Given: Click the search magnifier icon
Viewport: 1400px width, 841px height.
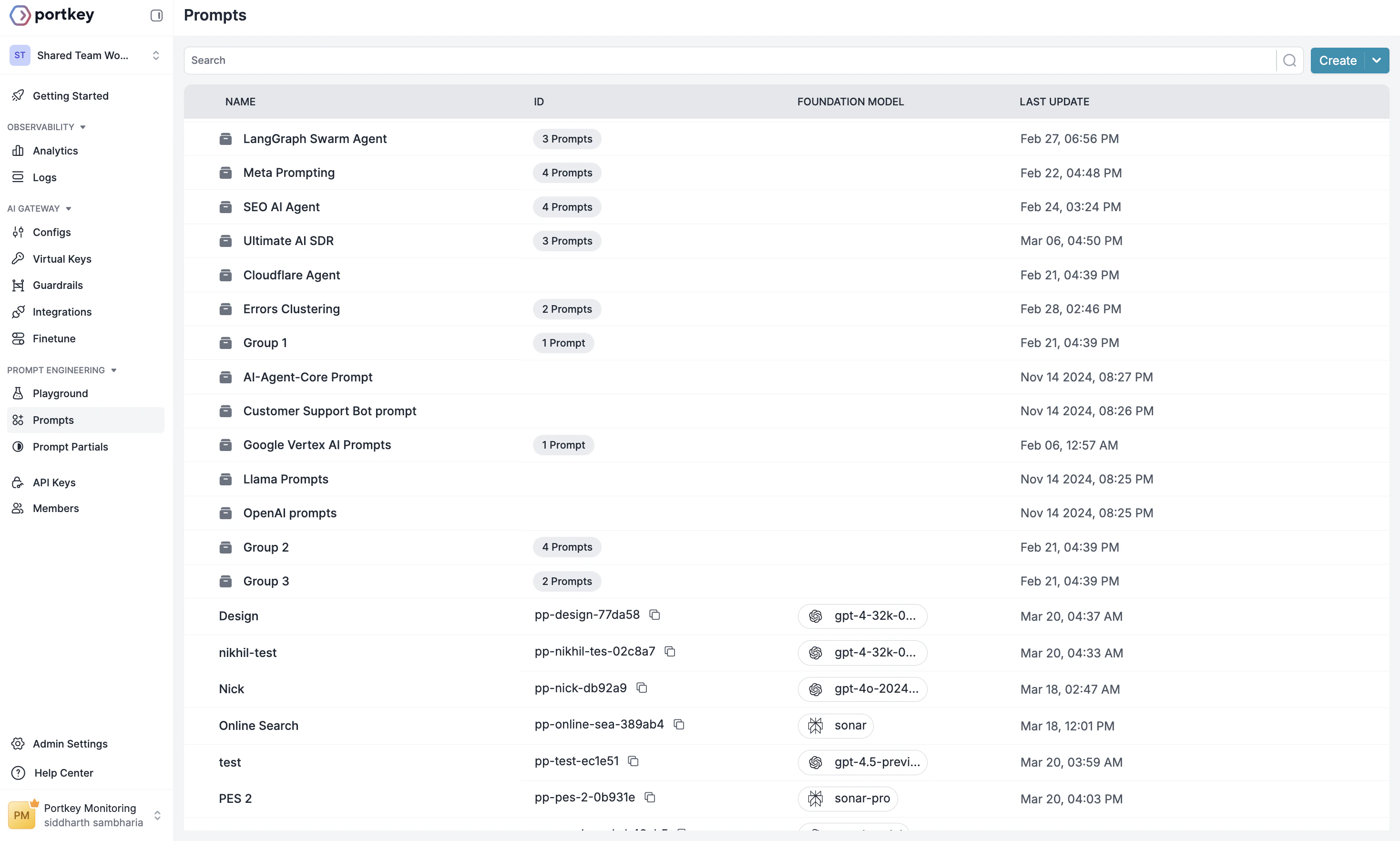Looking at the screenshot, I should click(x=1289, y=60).
